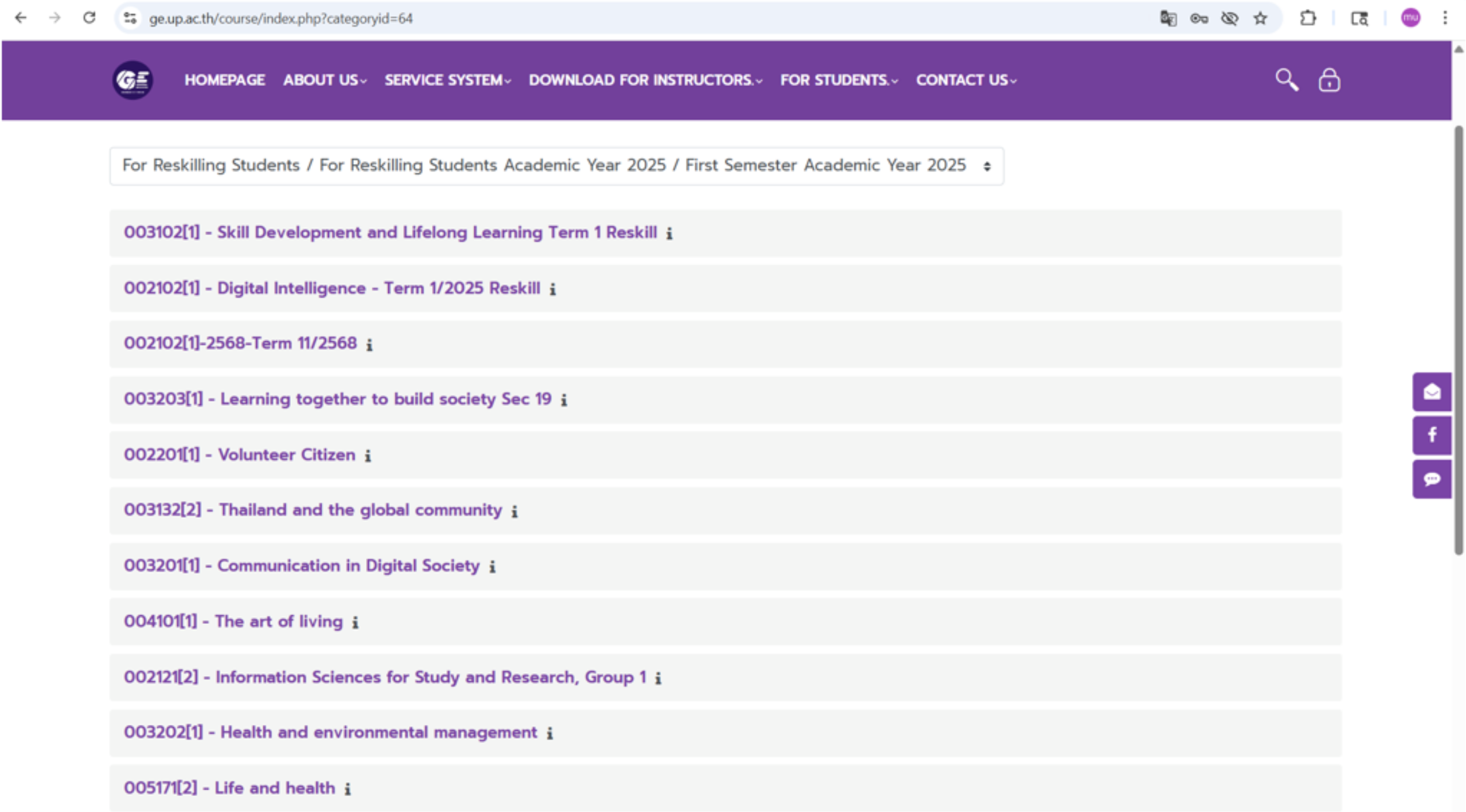Click the site information icon in address bar
The image size is (1466, 812).
pyautogui.click(x=130, y=18)
